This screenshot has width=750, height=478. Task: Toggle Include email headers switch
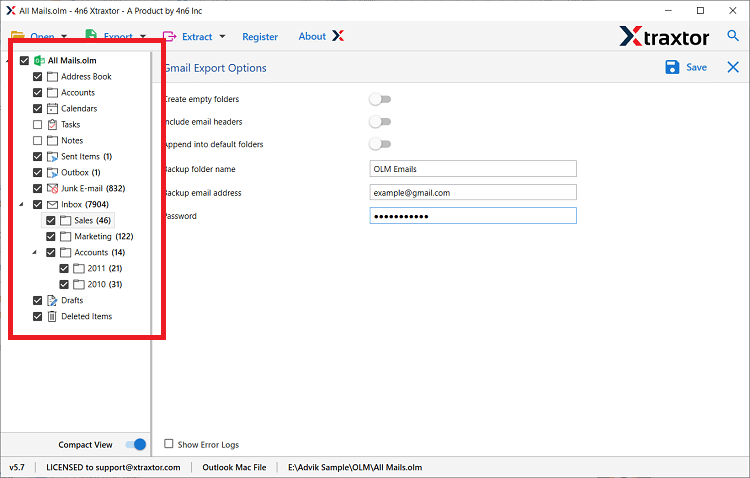point(380,122)
